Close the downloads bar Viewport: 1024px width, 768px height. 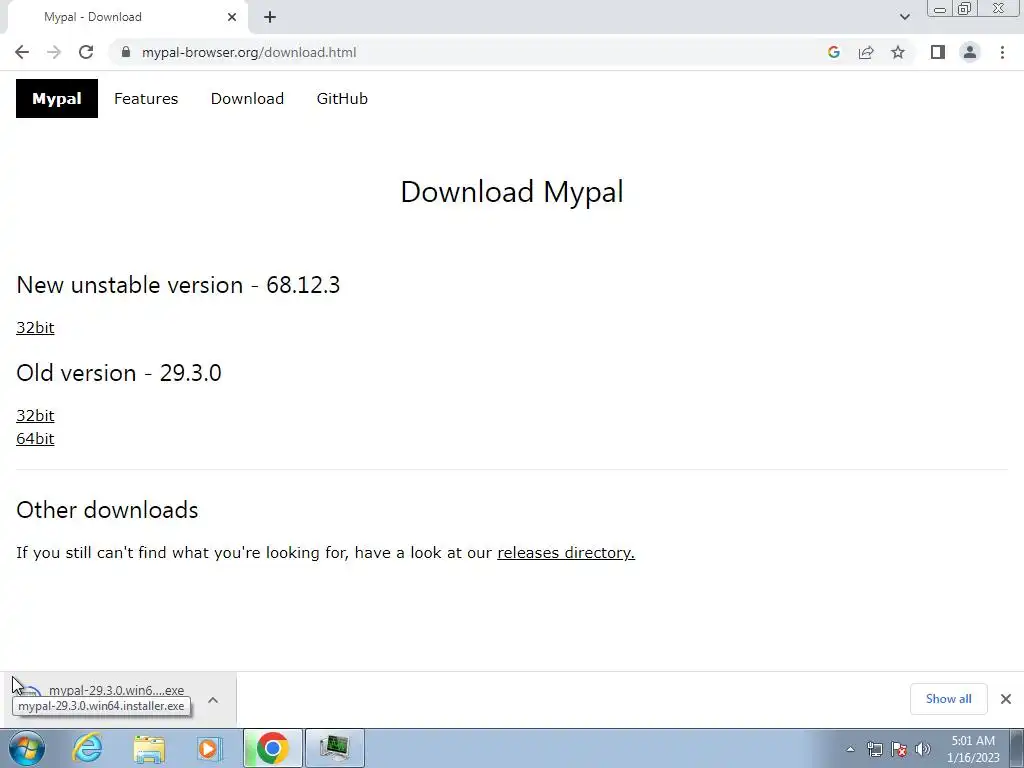[x=1006, y=699]
